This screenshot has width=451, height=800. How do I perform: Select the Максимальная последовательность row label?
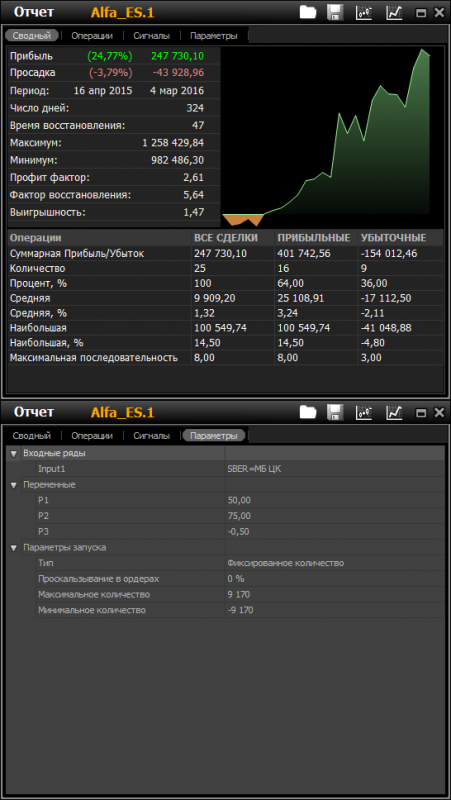click(x=94, y=358)
